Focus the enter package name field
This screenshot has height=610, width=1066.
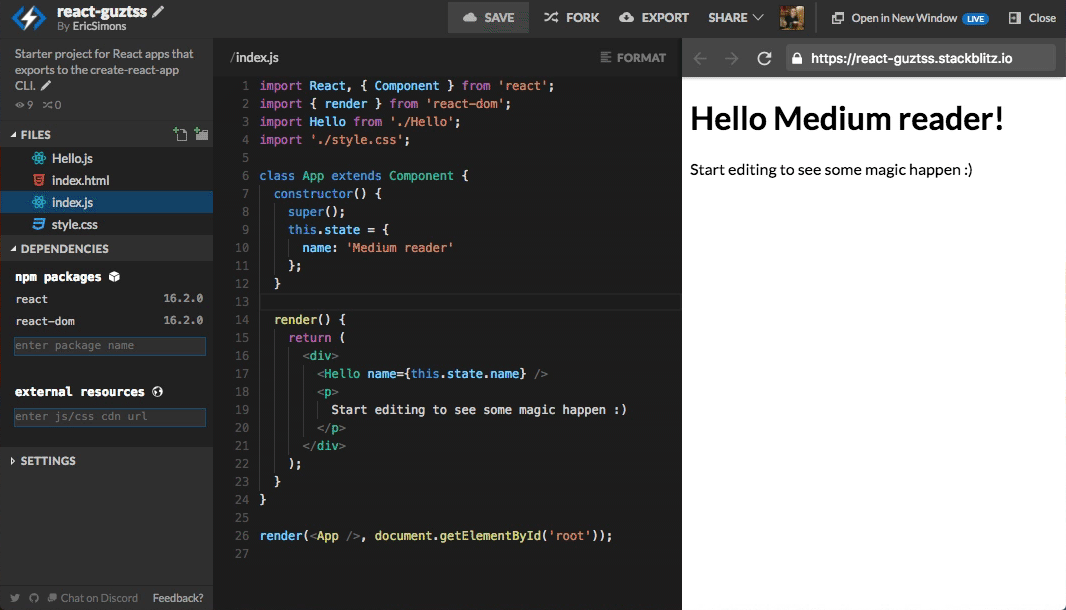[x=109, y=346]
